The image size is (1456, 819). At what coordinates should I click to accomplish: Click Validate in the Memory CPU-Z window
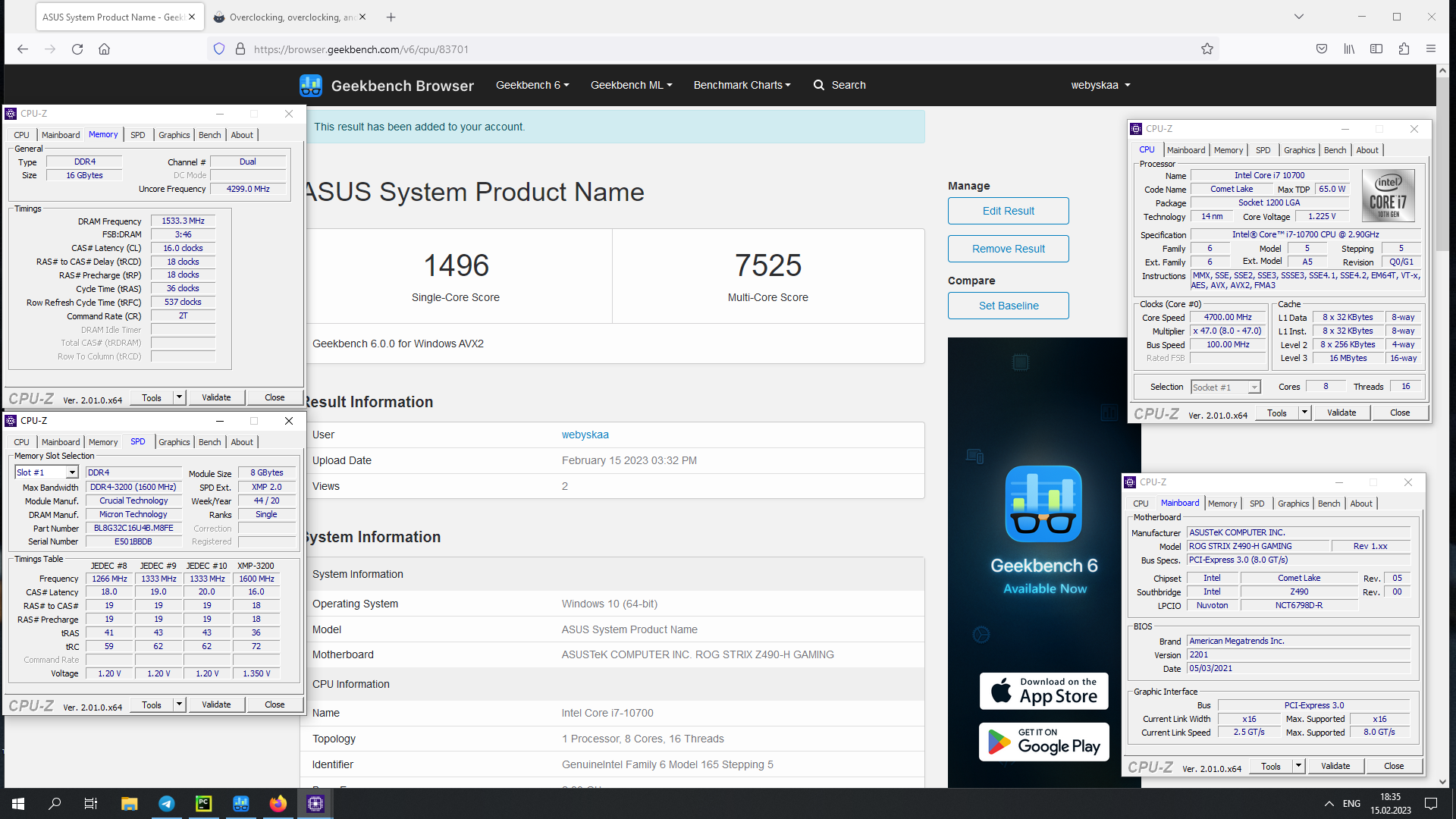pyautogui.click(x=216, y=397)
